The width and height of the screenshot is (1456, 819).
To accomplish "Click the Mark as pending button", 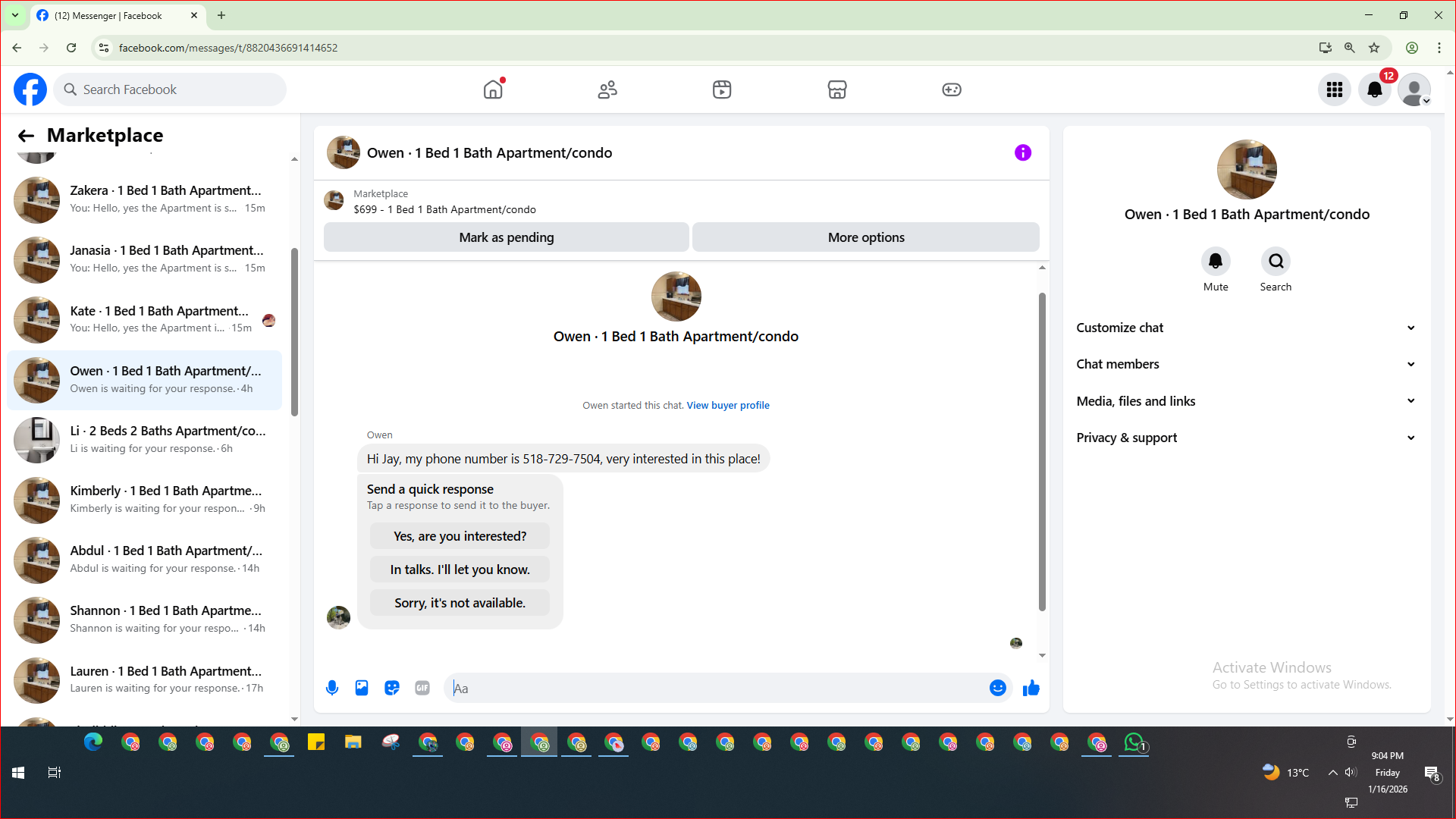I will (506, 237).
